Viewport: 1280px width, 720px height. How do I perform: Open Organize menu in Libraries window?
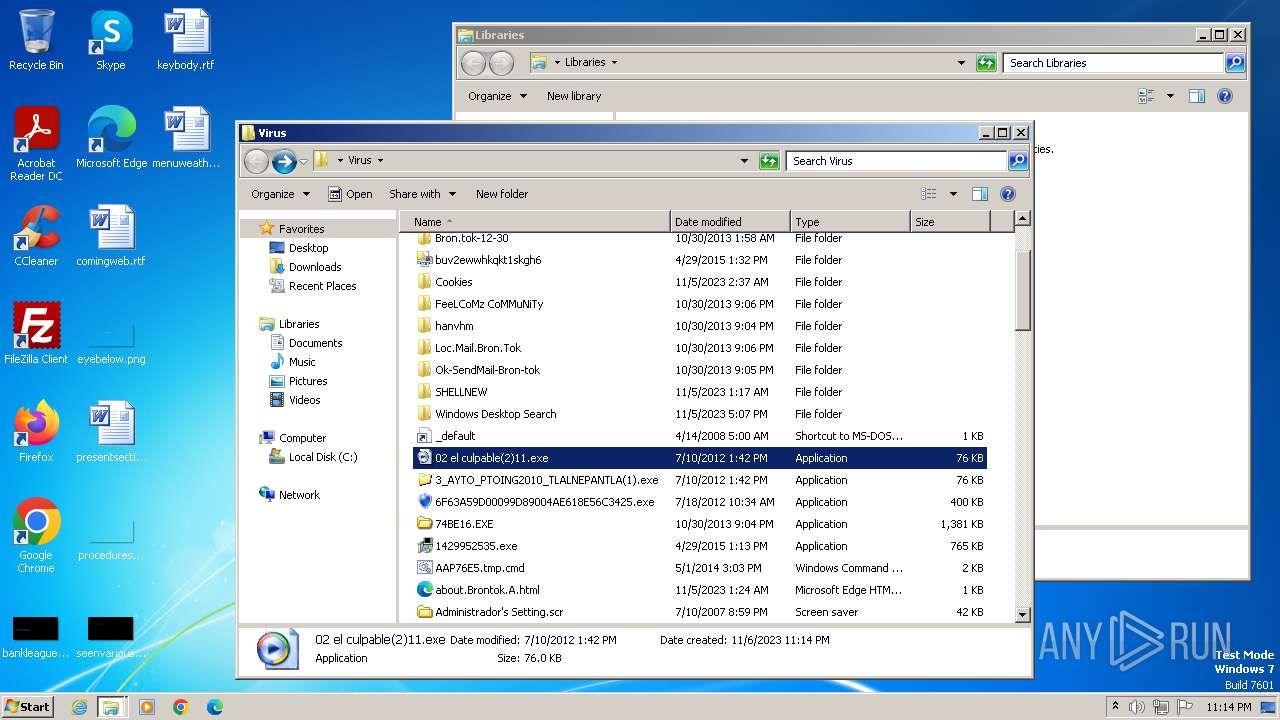tap(497, 96)
